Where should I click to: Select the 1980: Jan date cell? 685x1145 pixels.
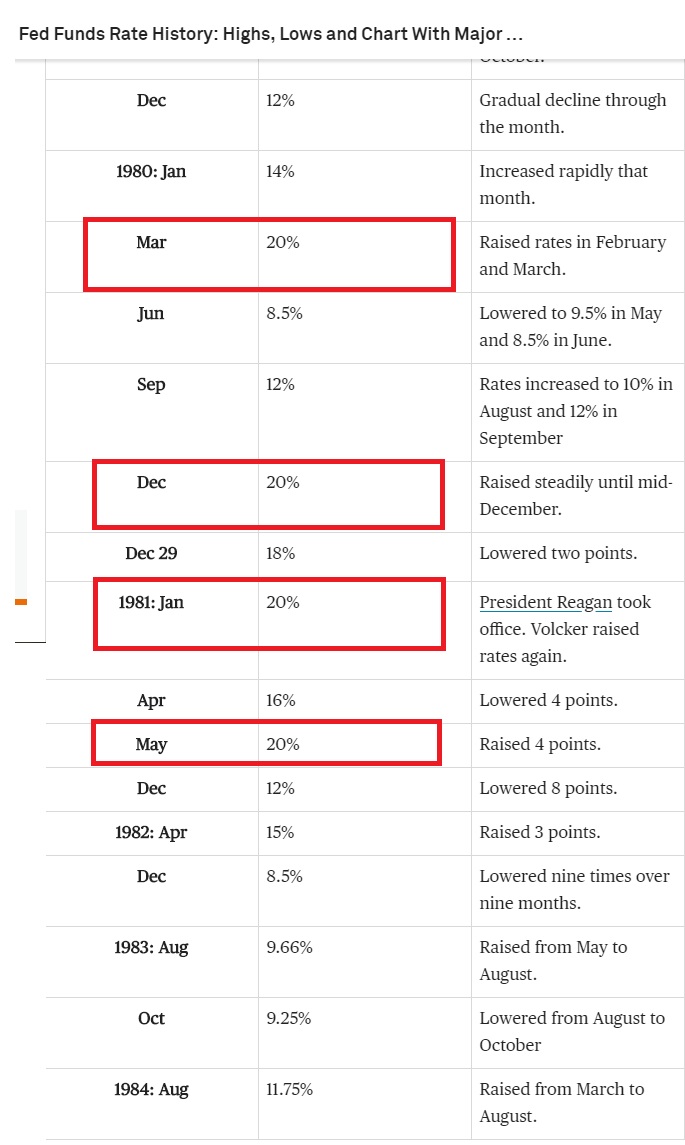coord(151,172)
